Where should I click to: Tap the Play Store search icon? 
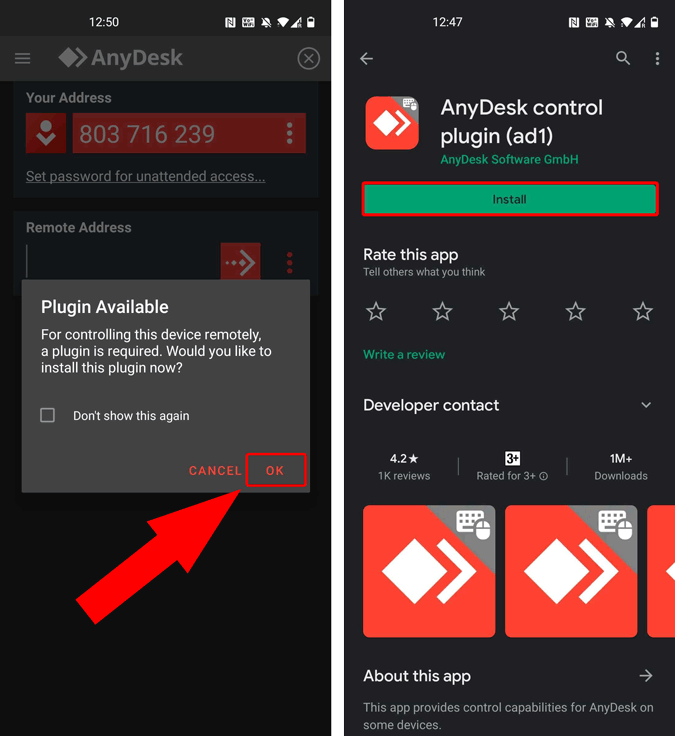coord(623,58)
